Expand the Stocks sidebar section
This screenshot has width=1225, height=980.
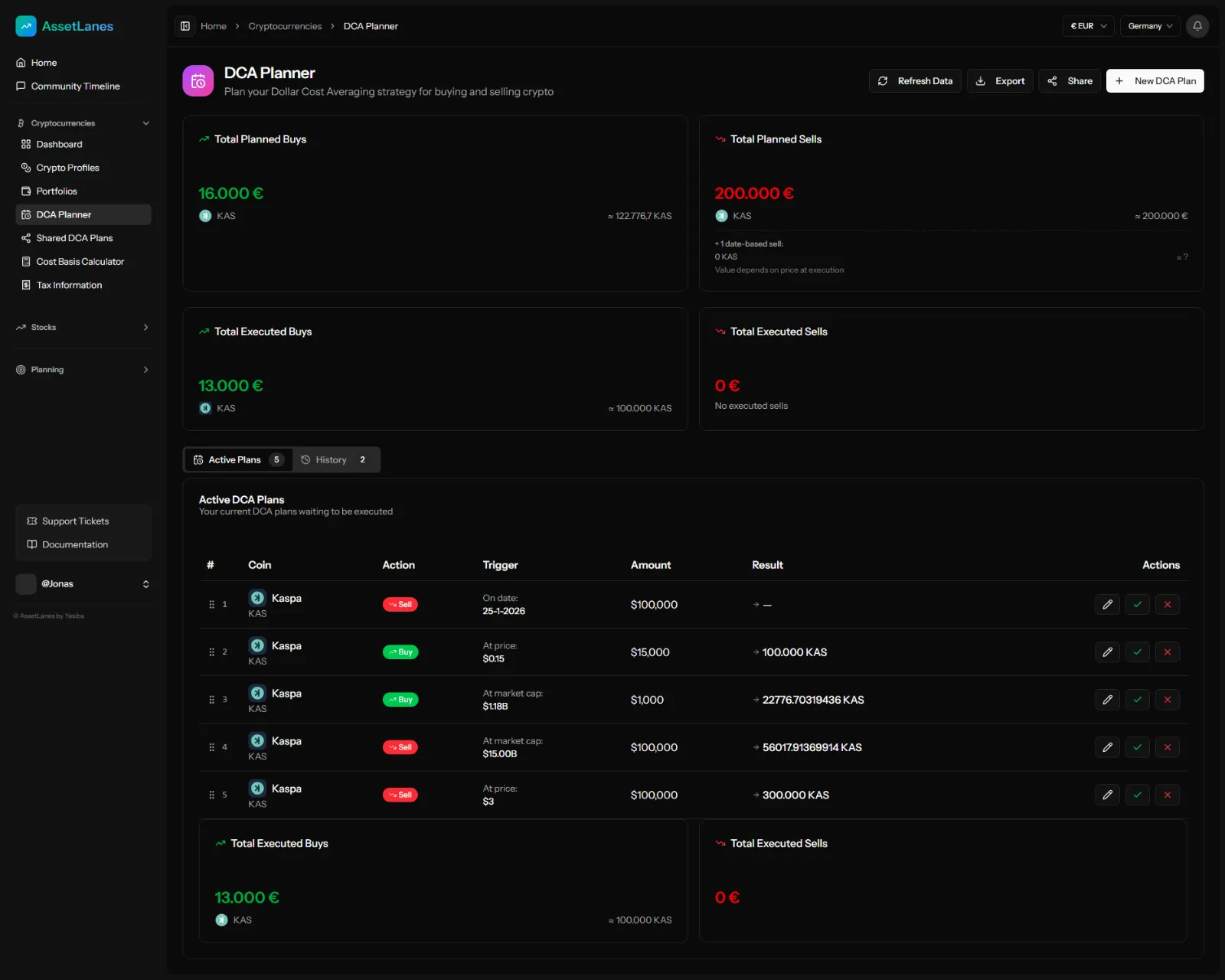pyautogui.click(x=83, y=328)
